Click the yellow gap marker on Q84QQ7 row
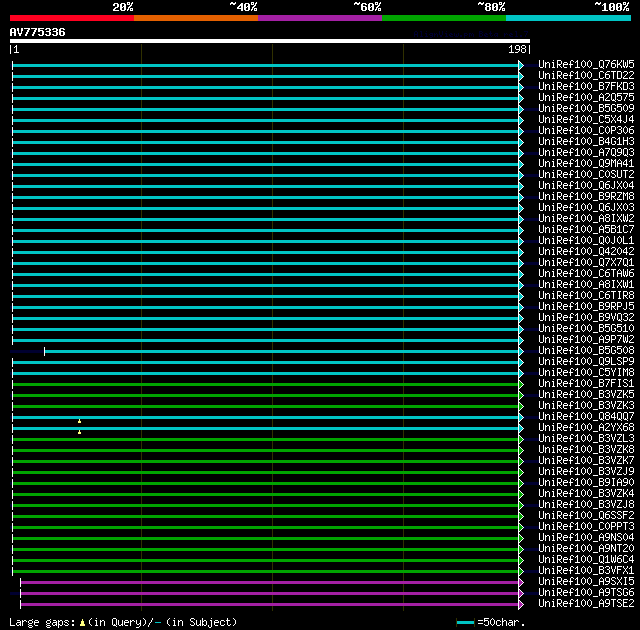The image size is (640, 630). click(80, 421)
